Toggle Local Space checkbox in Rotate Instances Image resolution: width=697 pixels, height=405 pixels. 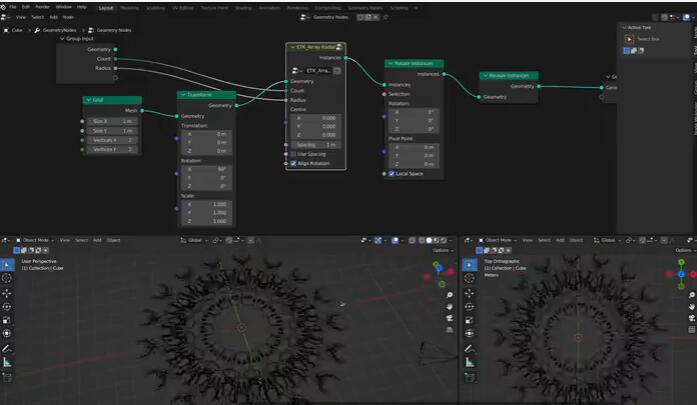point(392,174)
